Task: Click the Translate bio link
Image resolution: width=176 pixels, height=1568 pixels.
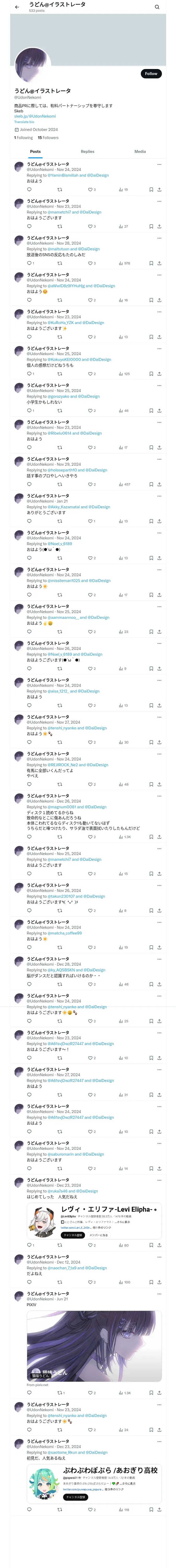Action: [x=24, y=122]
